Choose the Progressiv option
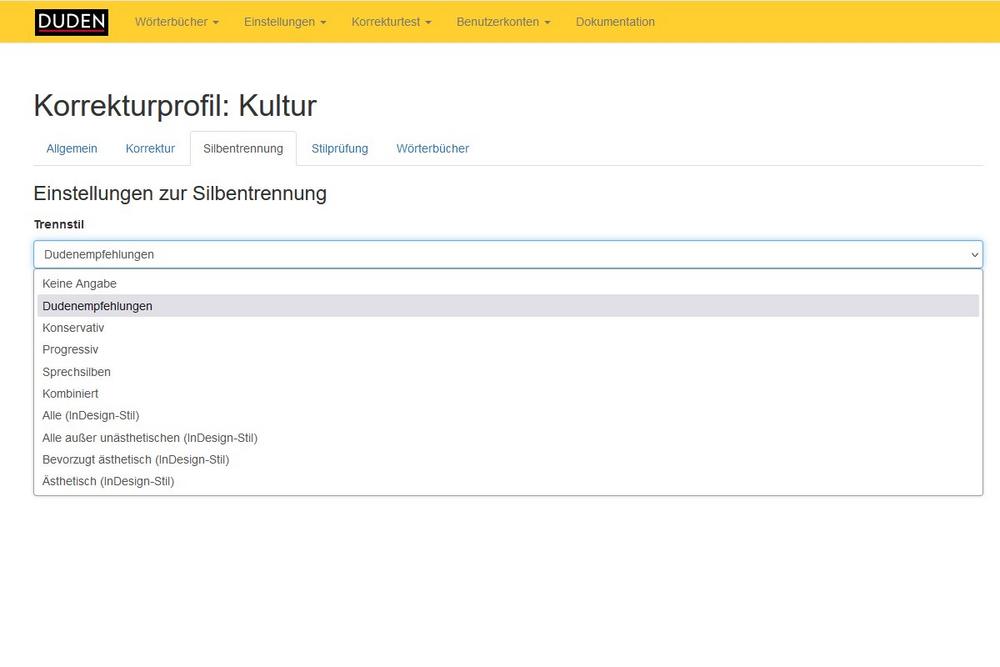 [x=508, y=349]
